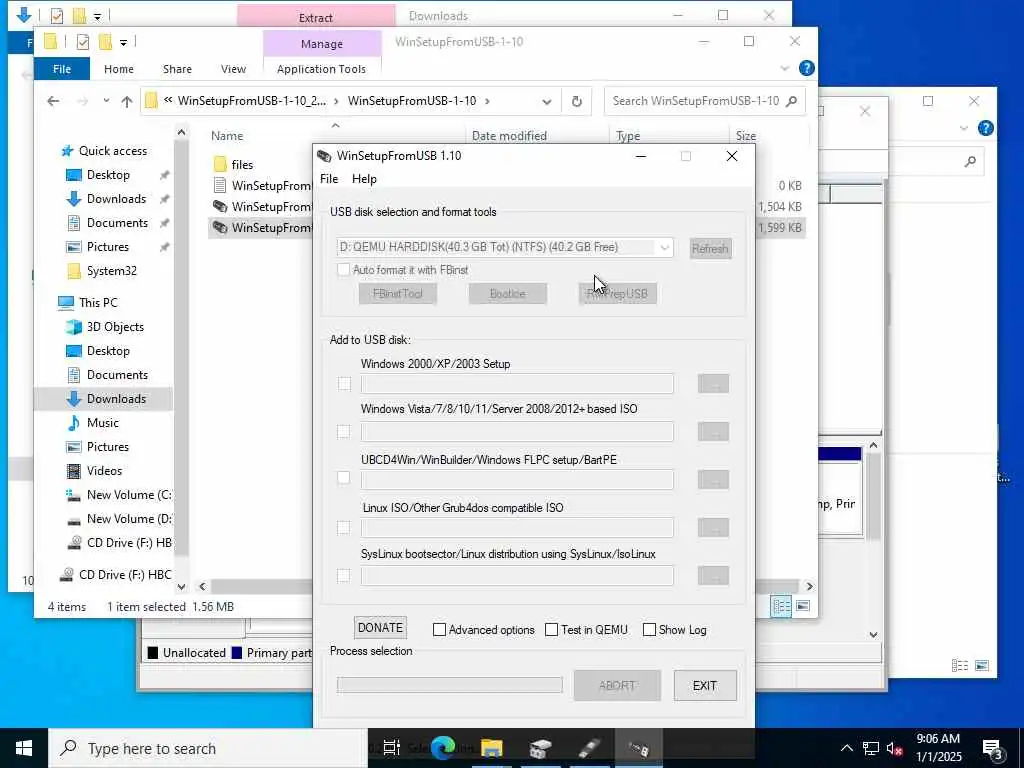Viewport: 1024px width, 768px height.
Task: Click the RMPrepUSB button
Action: (x=617, y=294)
